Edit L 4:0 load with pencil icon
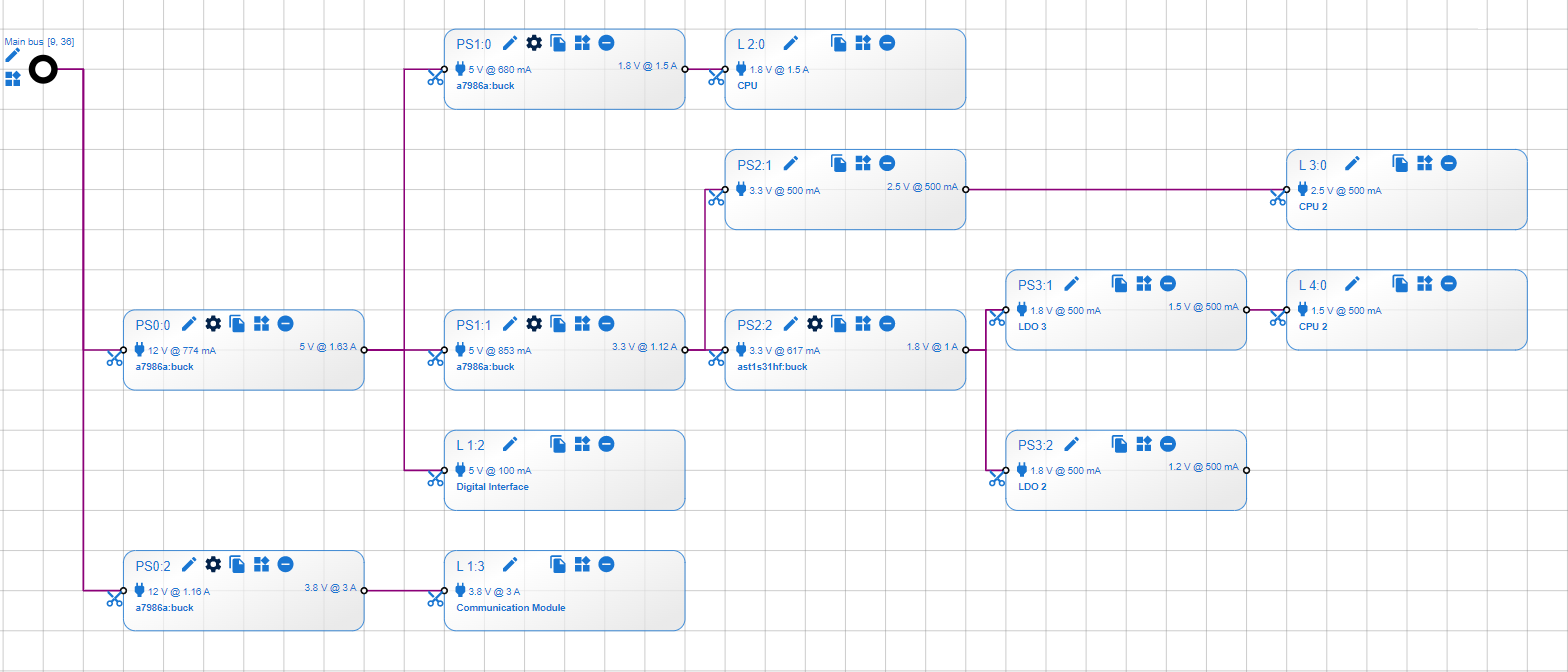The width and height of the screenshot is (1568, 672). (1352, 284)
